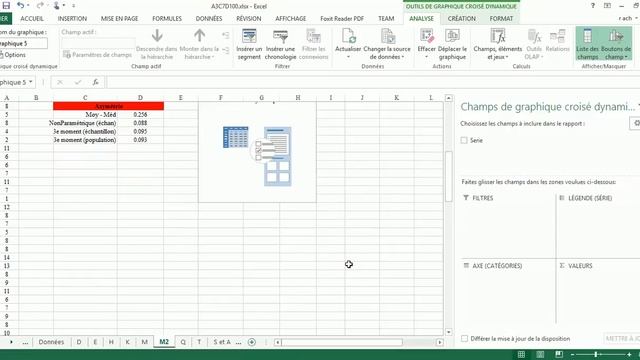Check the Serie field checkbox
Image resolution: width=640 pixels, height=360 pixels.
pyautogui.click(x=464, y=140)
